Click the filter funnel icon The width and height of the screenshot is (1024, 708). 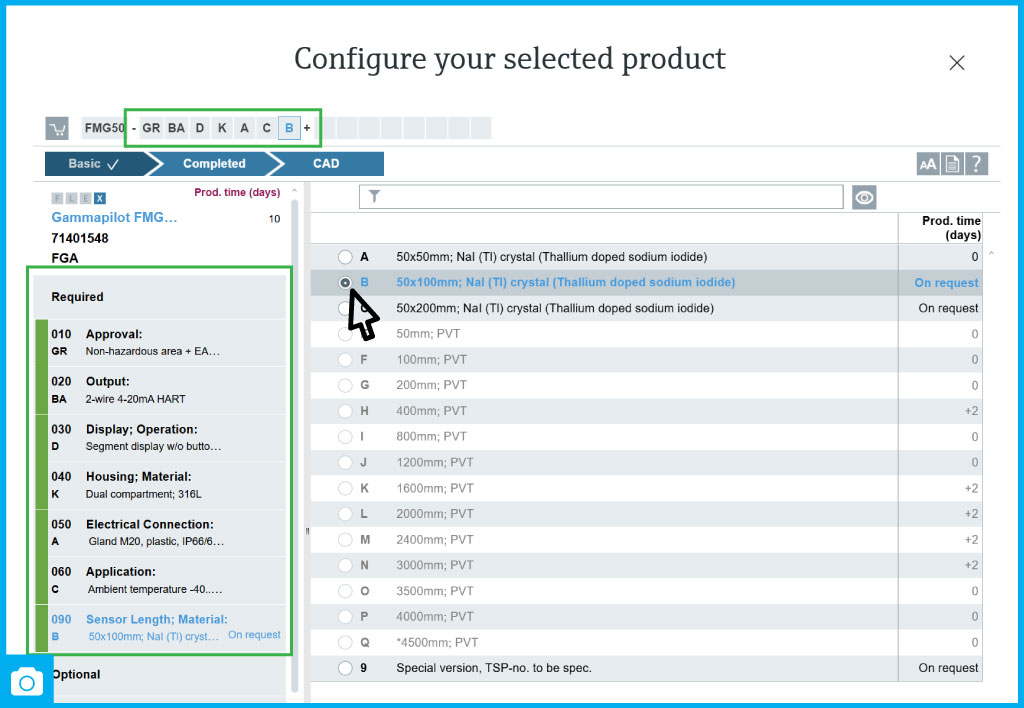click(x=374, y=197)
